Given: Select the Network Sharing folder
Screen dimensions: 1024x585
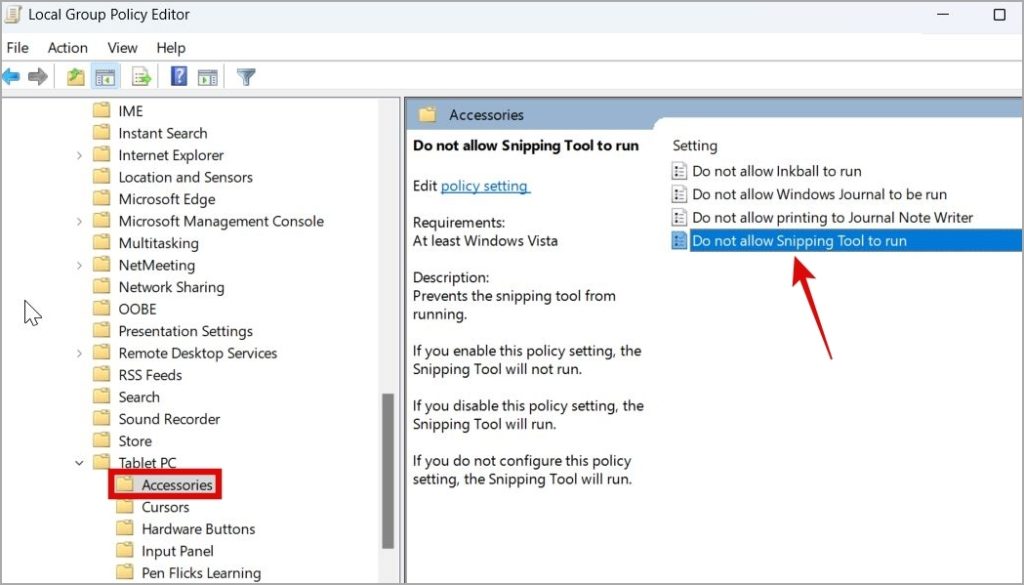Looking at the screenshot, I should [x=171, y=287].
